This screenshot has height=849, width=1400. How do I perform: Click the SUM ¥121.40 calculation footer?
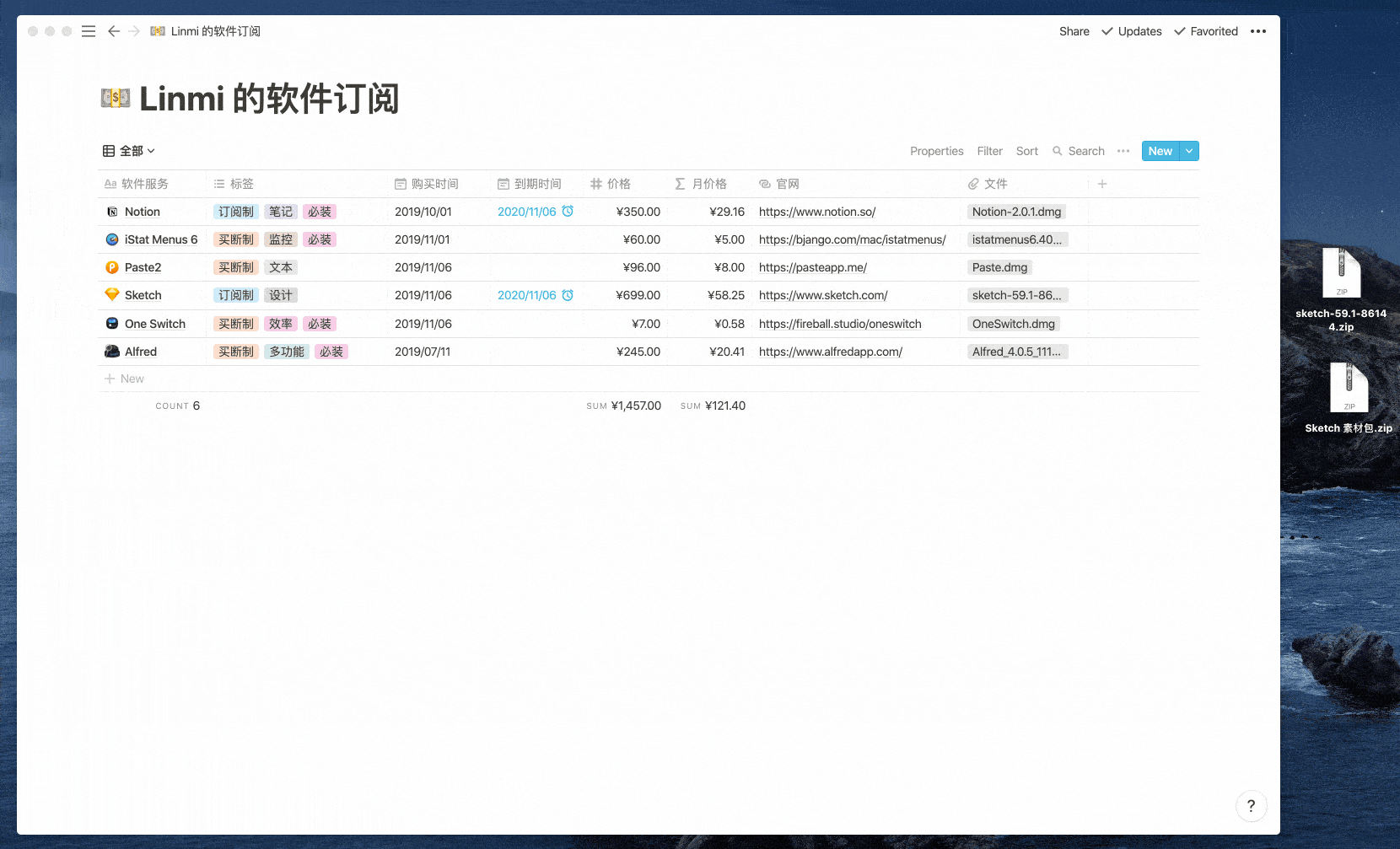[713, 406]
